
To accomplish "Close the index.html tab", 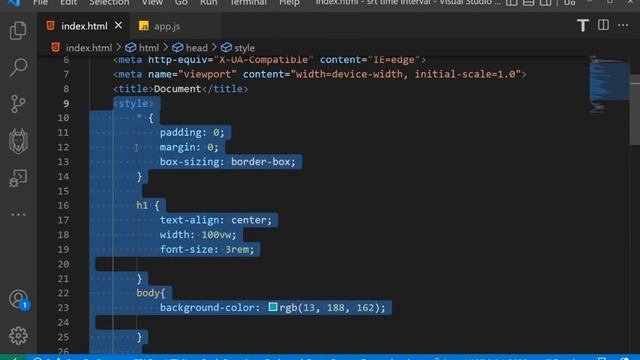I will [118, 25].
